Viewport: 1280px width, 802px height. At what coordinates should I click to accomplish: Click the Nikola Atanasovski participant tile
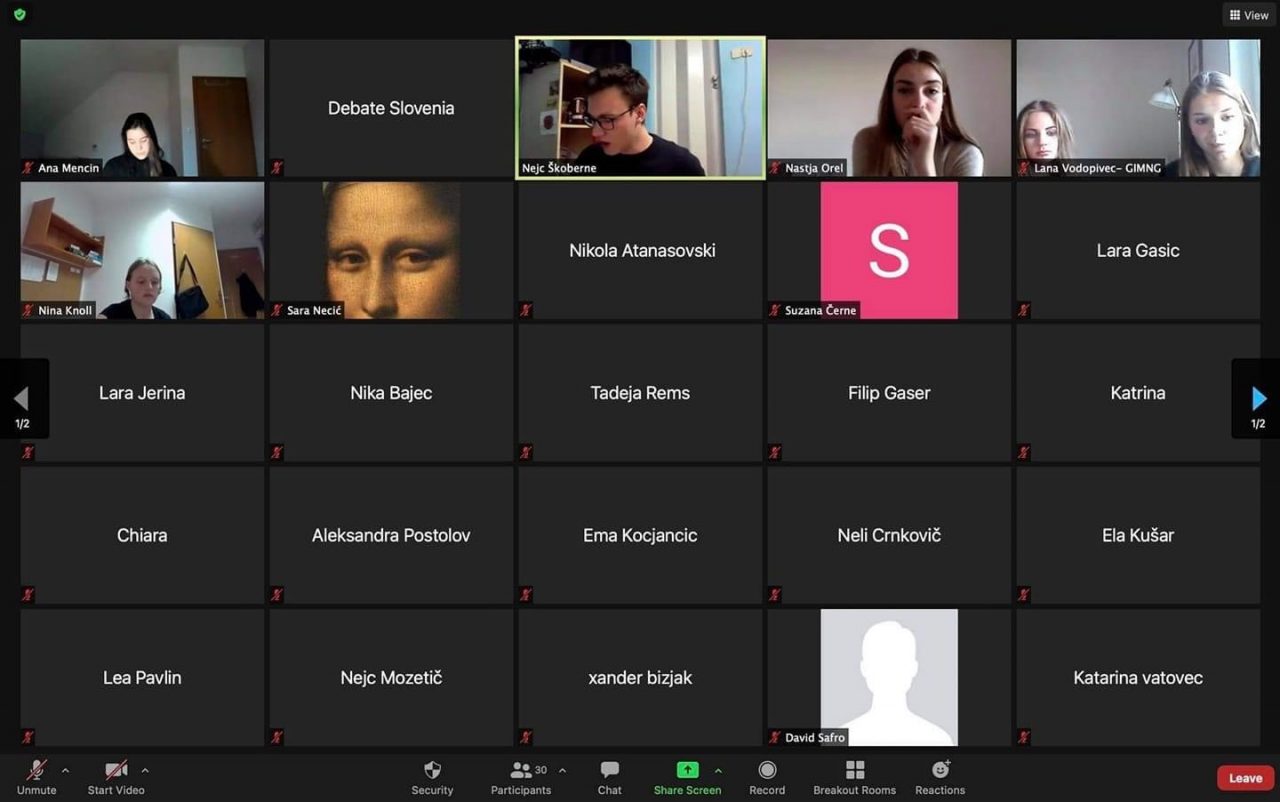[x=640, y=250]
